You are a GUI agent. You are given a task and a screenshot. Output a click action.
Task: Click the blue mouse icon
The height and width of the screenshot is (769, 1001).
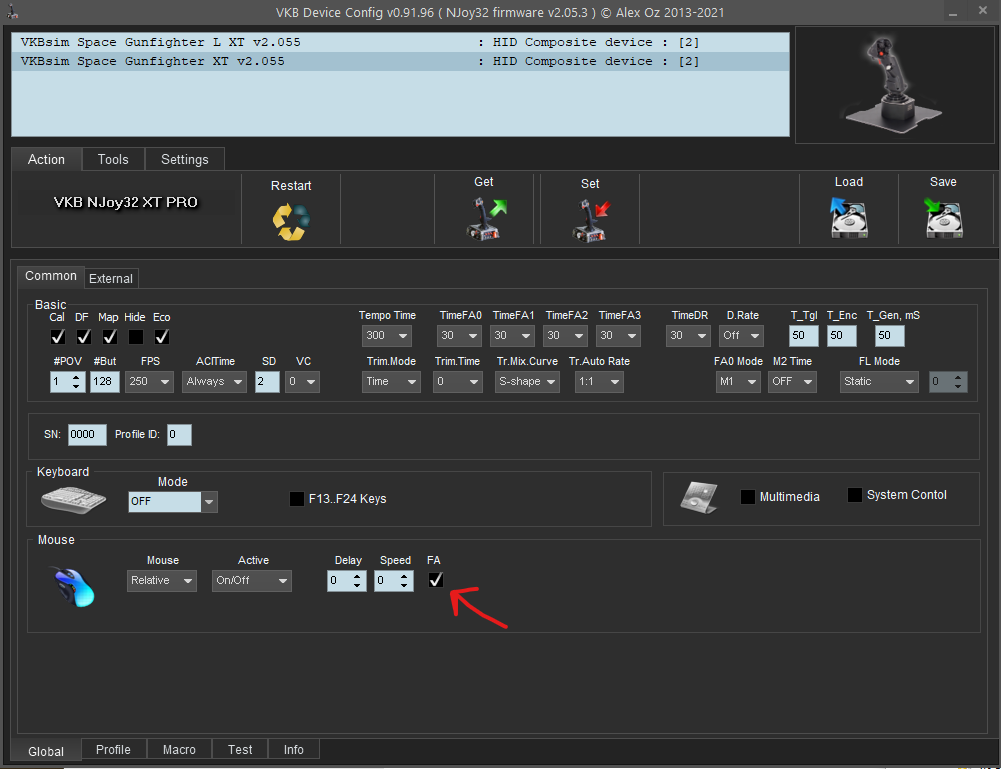(74, 586)
